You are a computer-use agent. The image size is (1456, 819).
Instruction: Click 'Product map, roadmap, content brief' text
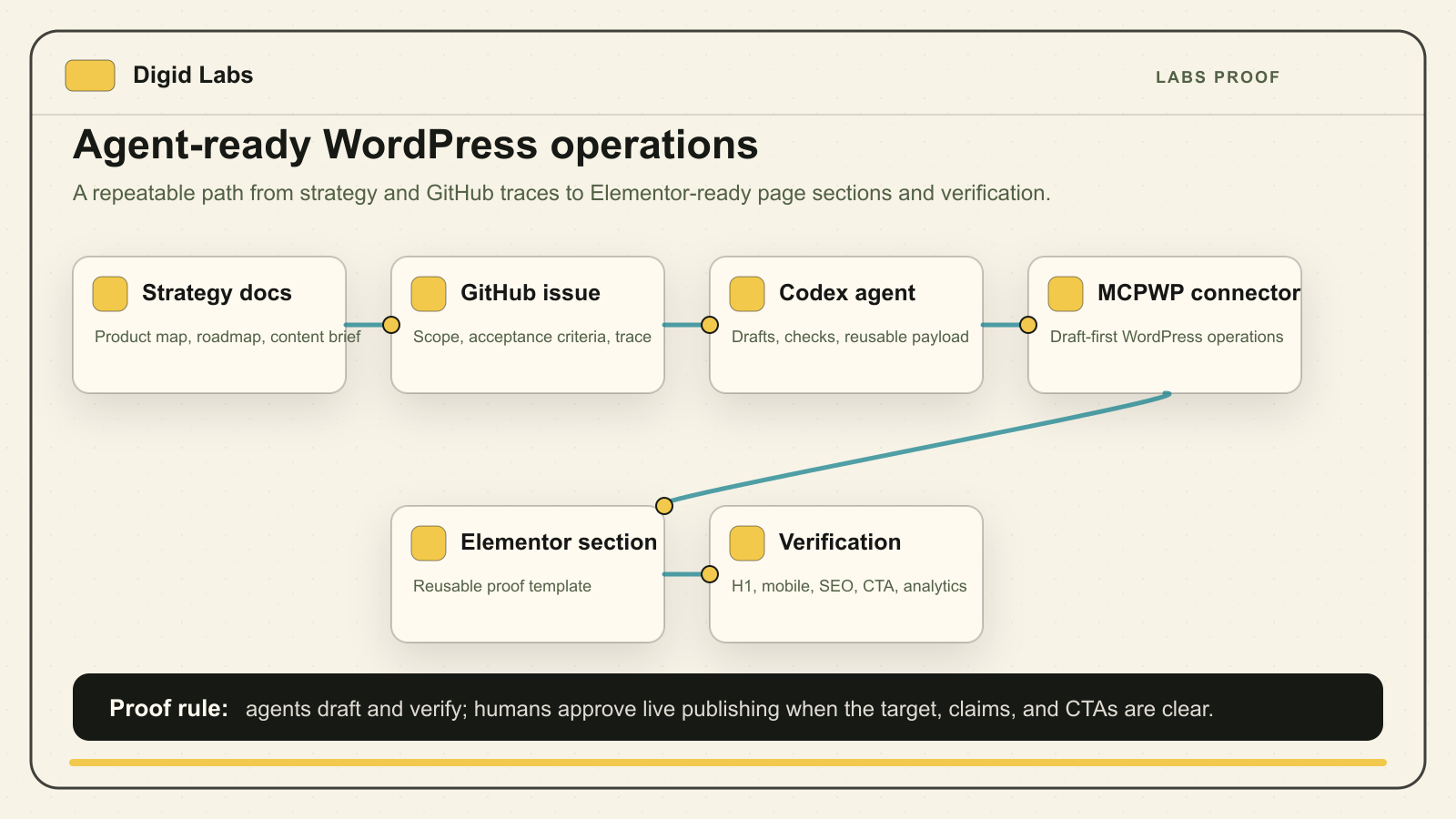[227, 337]
